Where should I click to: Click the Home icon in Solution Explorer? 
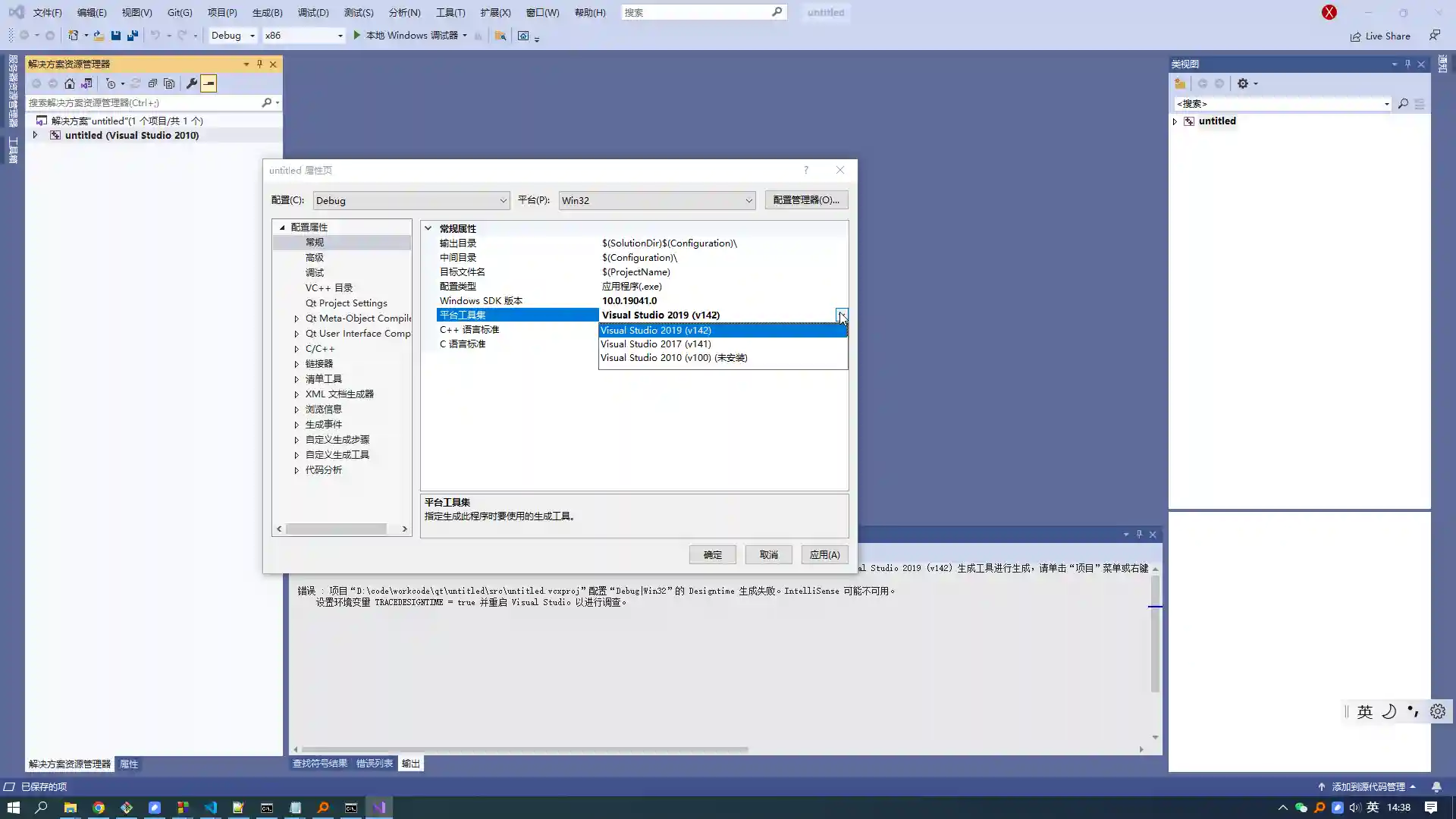[70, 83]
